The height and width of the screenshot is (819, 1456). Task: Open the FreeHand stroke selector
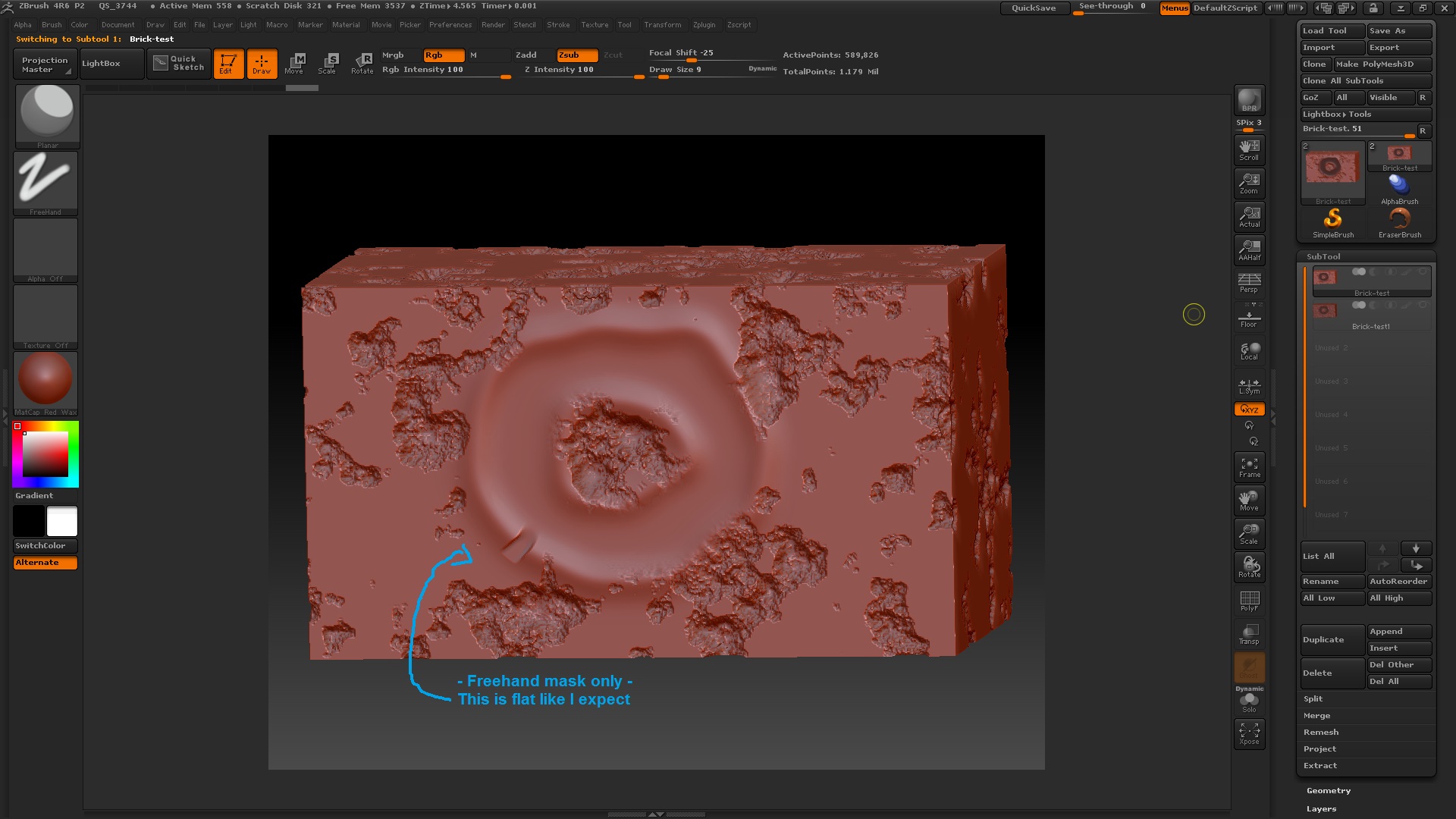pyautogui.click(x=45, y=180)
